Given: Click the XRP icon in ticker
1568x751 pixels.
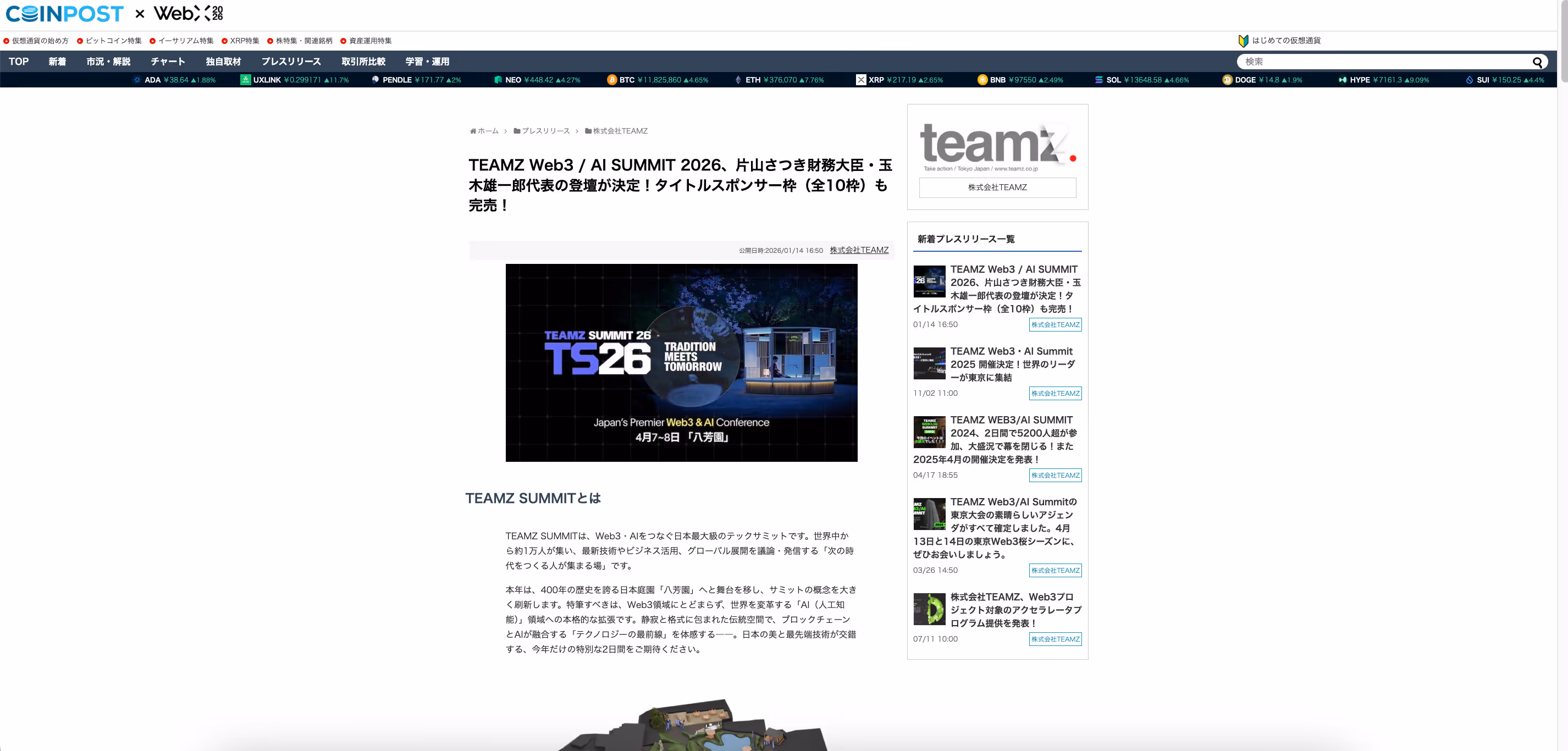Looking at the screenshot, I should tap(861, 80).
